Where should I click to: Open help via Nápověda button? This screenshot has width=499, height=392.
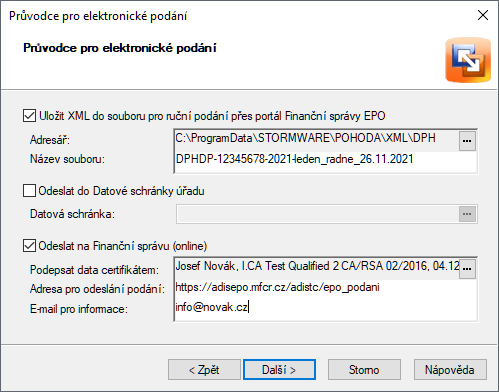click(450, 370)
